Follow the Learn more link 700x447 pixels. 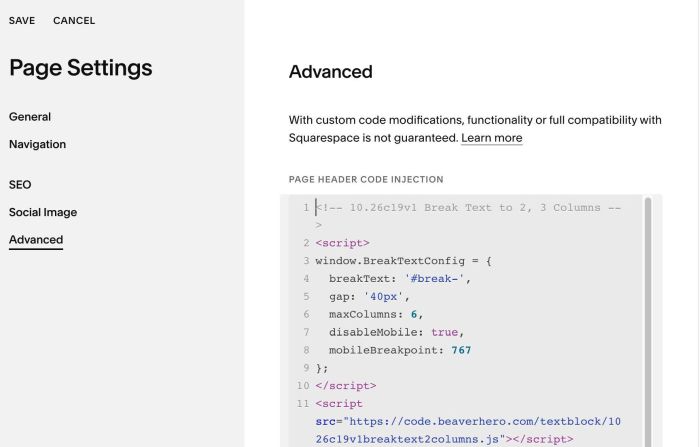point(492,138)
